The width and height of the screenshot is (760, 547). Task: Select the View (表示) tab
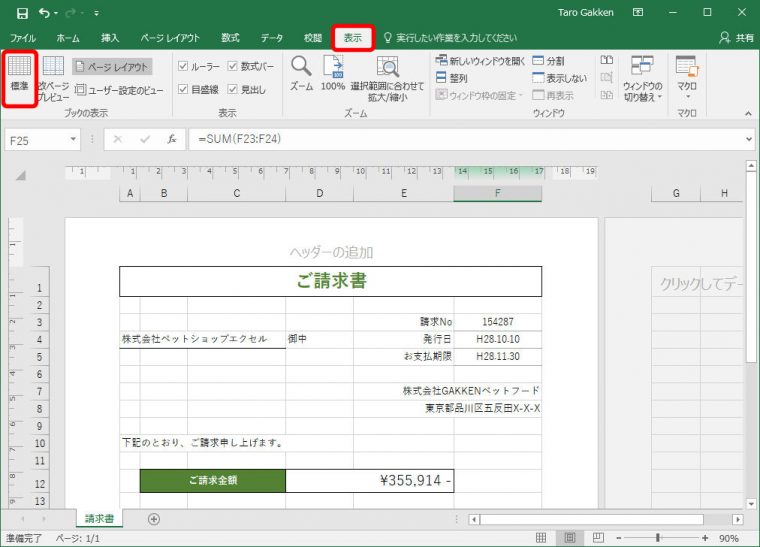pyautogui.click(x=353, y=38)
